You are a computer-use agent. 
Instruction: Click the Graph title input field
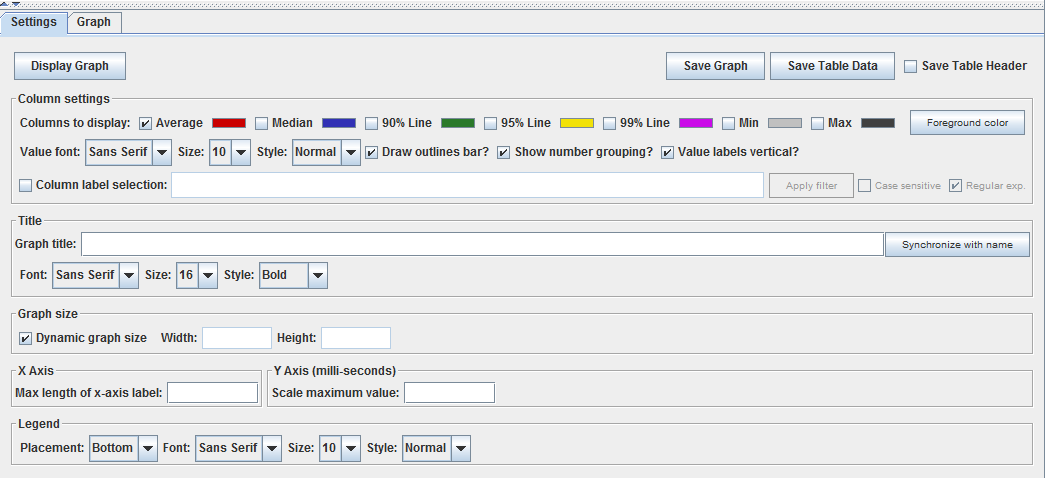483,244
